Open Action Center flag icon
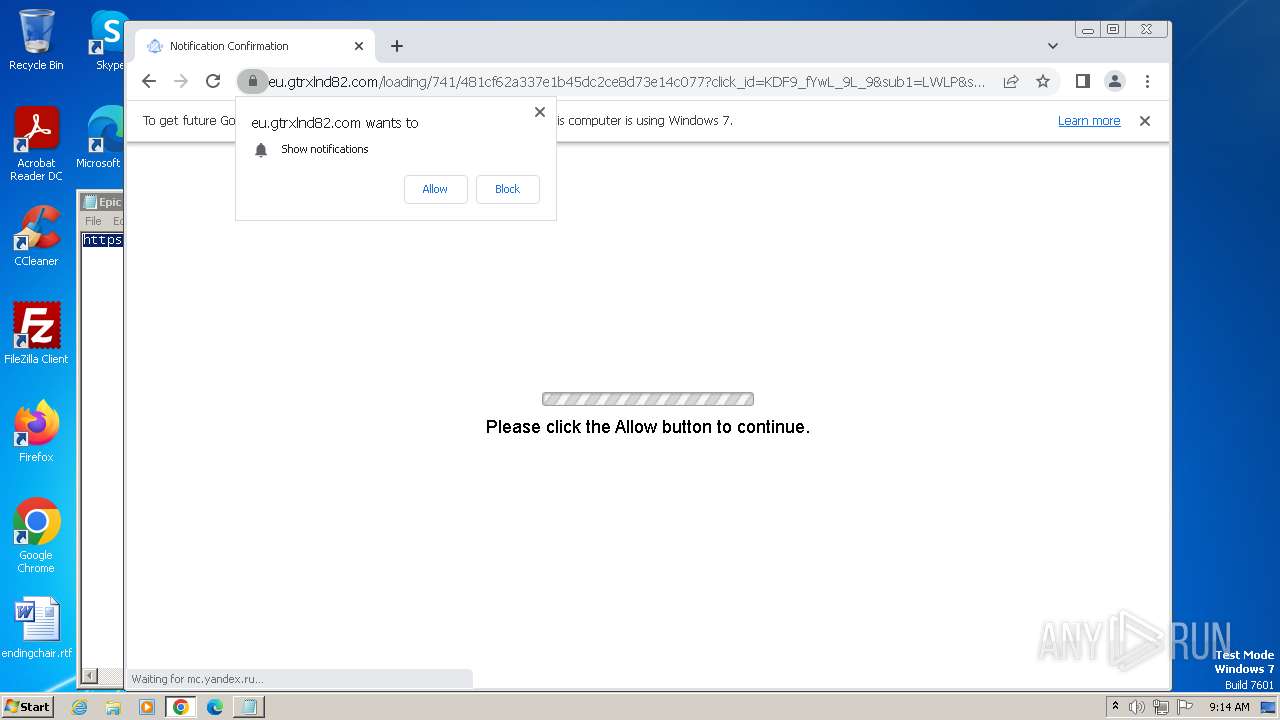Screen dimensions: 1280x720 pyautogui.click(x=1183, y=707)
